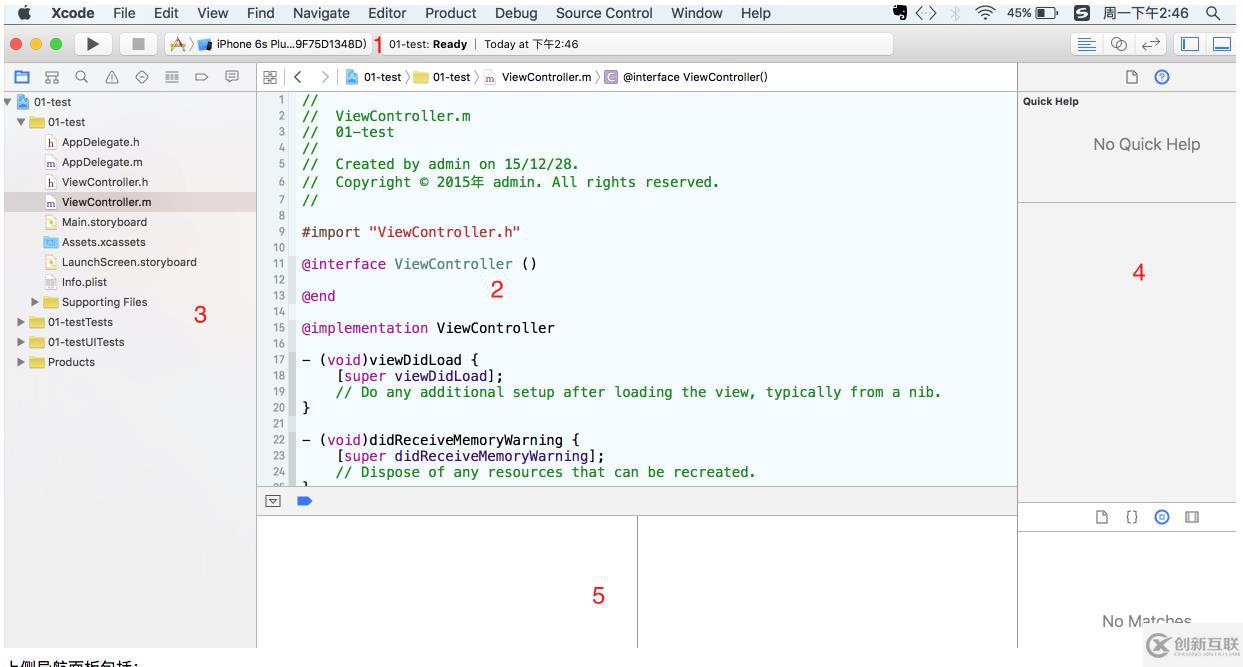
Task: Show the Code Snippet library
Action: tap(1131, 517)
